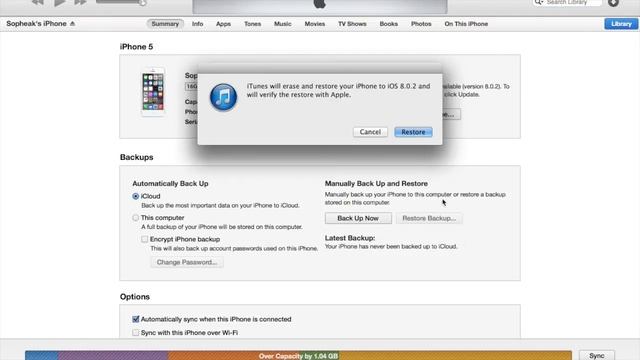Click the play button
Screen dimensions: 640x360
pos(60,2)
